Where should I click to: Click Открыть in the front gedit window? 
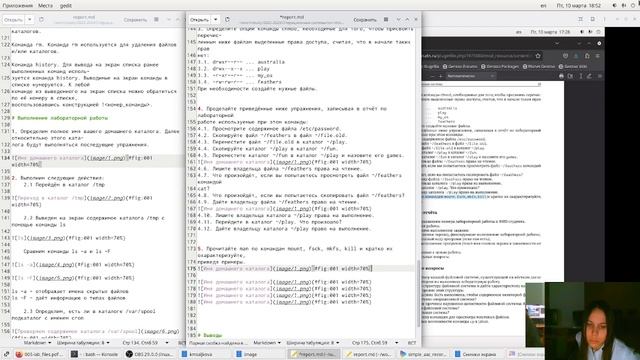click(x=199, y=20)
